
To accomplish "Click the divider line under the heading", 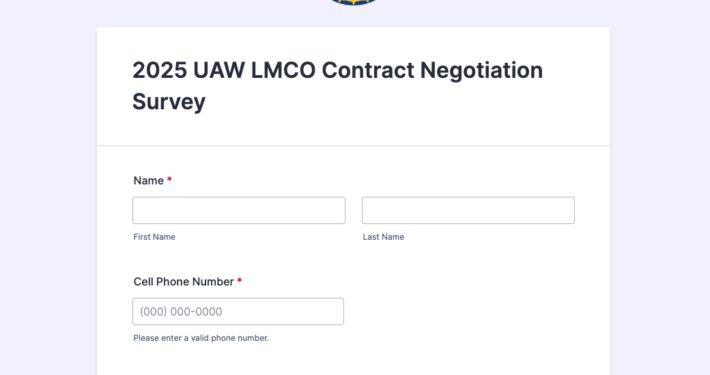I will click(353, 146).
